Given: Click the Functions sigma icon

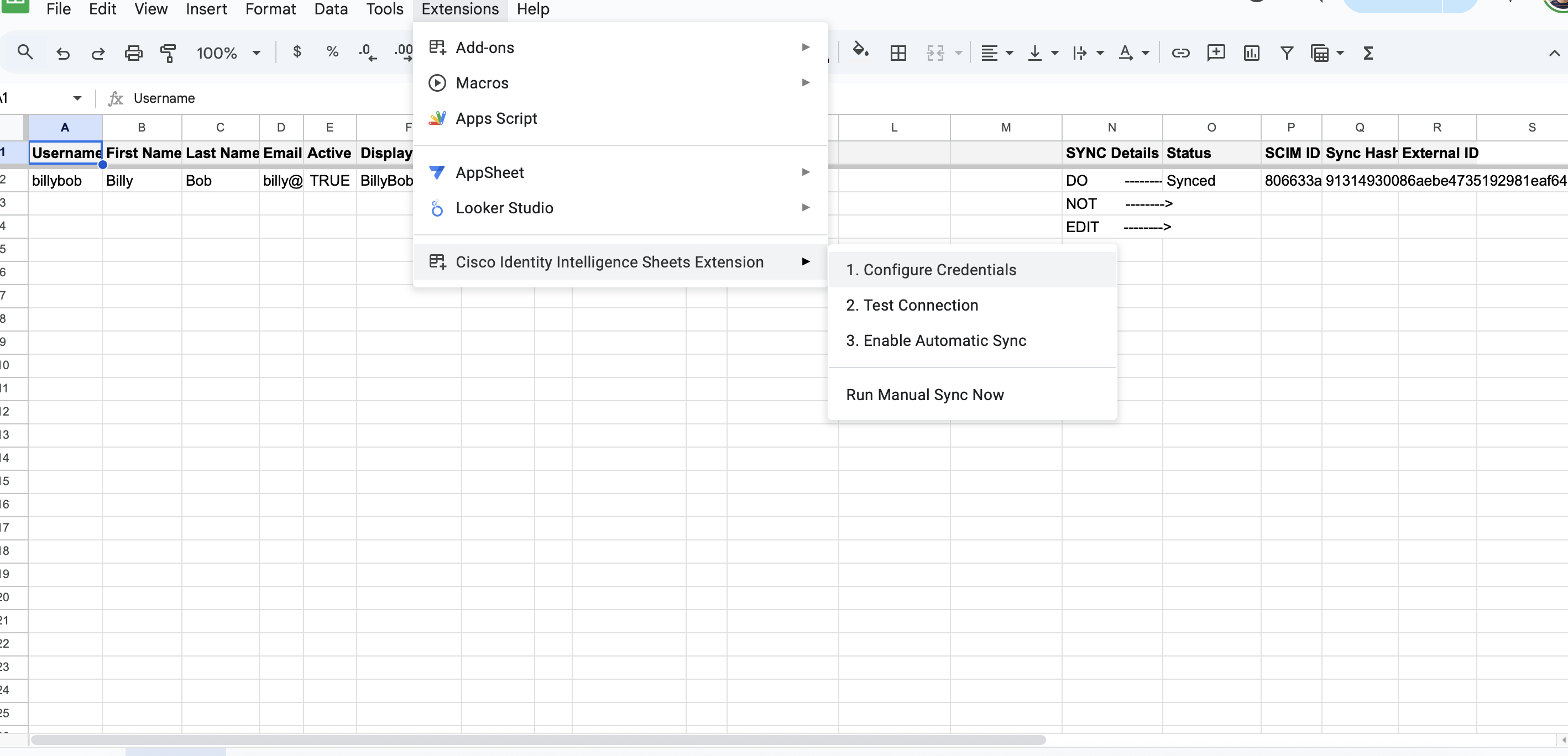Looking at the screenshot, I should click(1368, 54).
